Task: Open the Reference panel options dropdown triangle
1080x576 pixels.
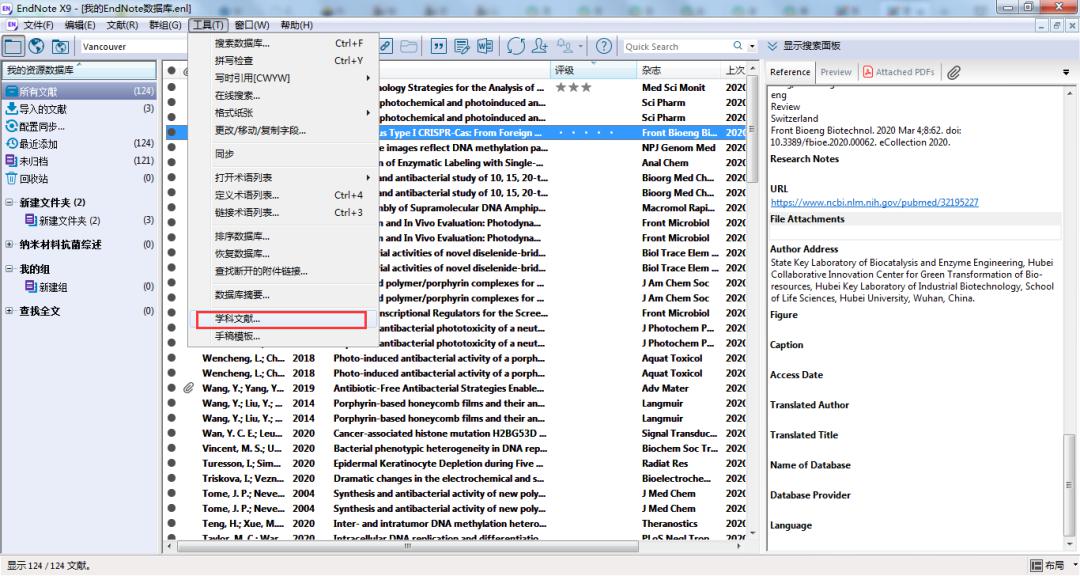Action: [x=1066, y=72]
